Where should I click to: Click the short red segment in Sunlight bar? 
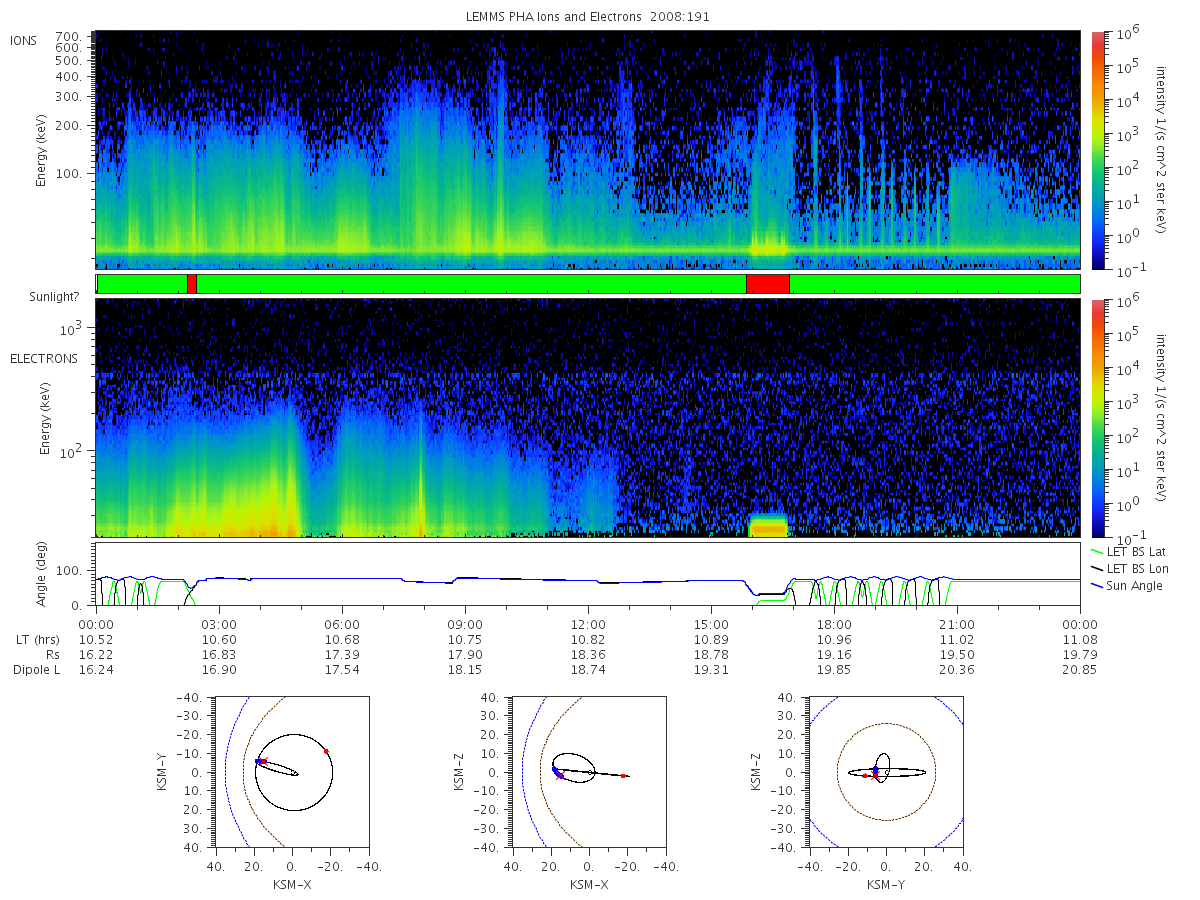[192, 284]
